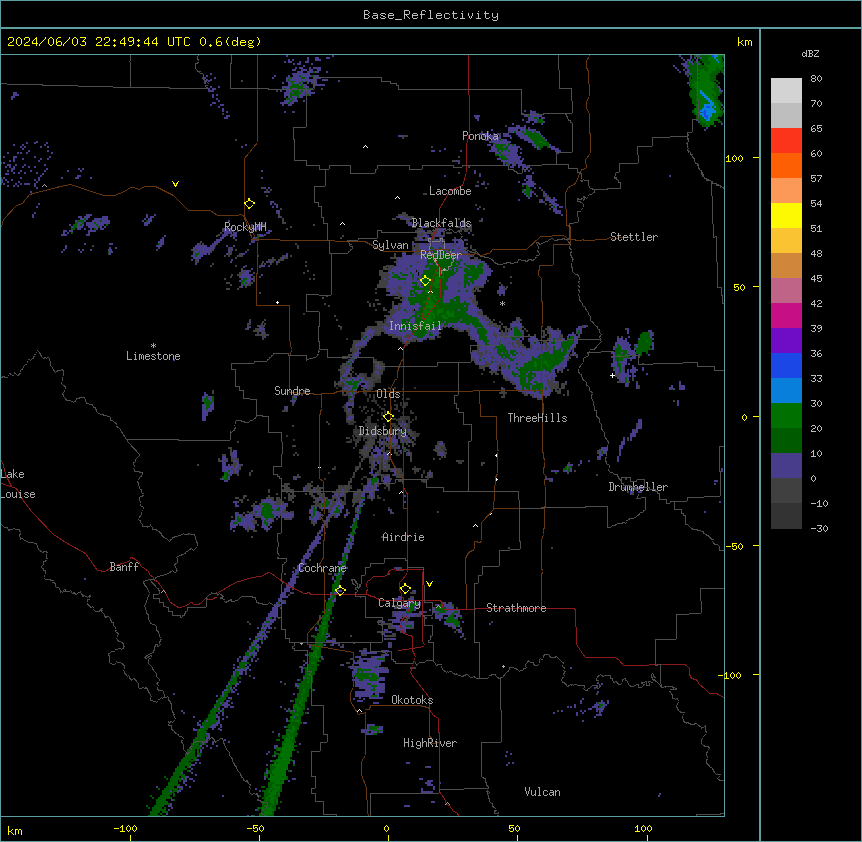Viewport: 862px width, 842px height.
Task: Click the Sylvan map label
Action: click(390, 245)
